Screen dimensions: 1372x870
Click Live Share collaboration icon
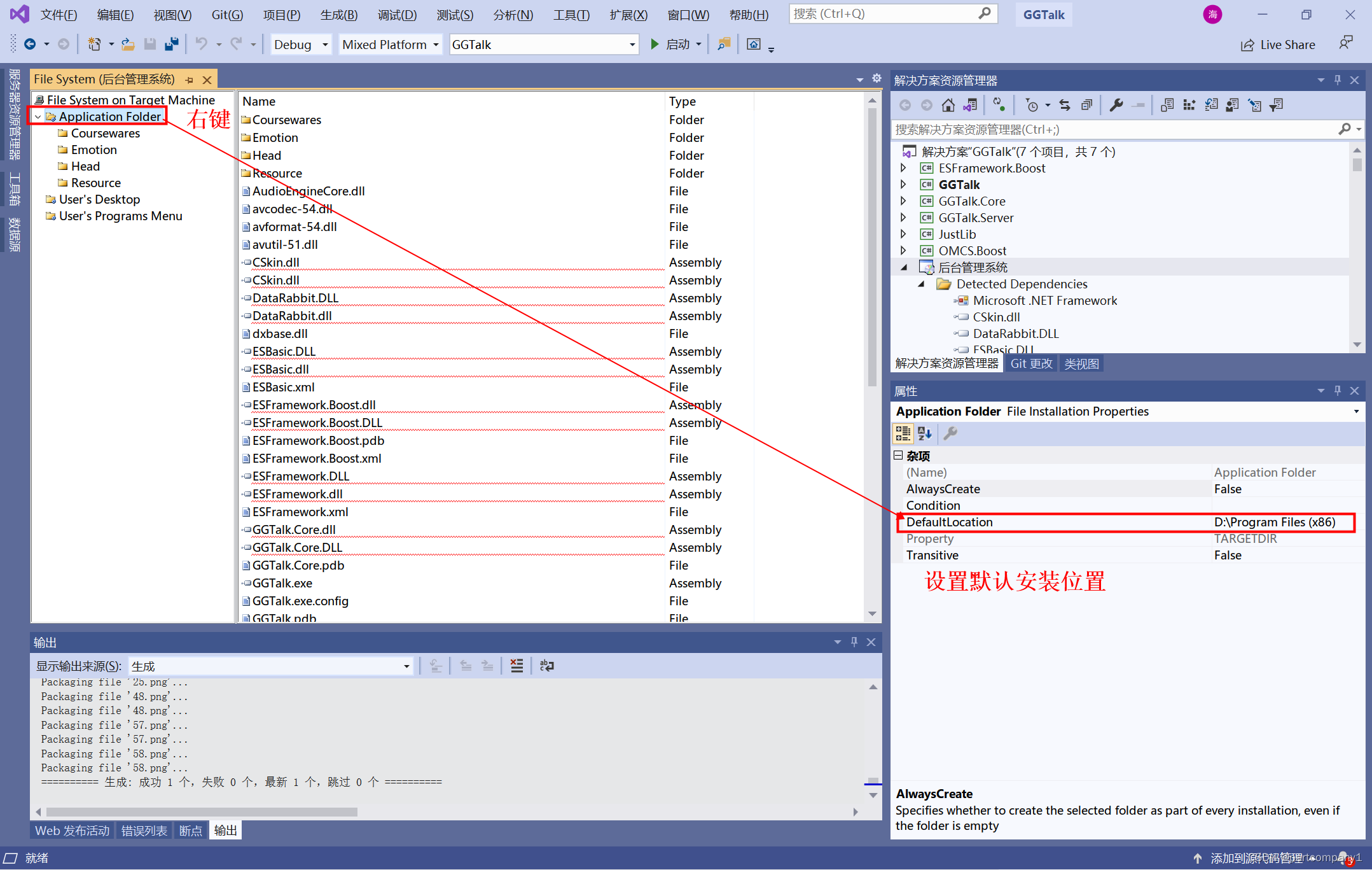click(1248, 44)
